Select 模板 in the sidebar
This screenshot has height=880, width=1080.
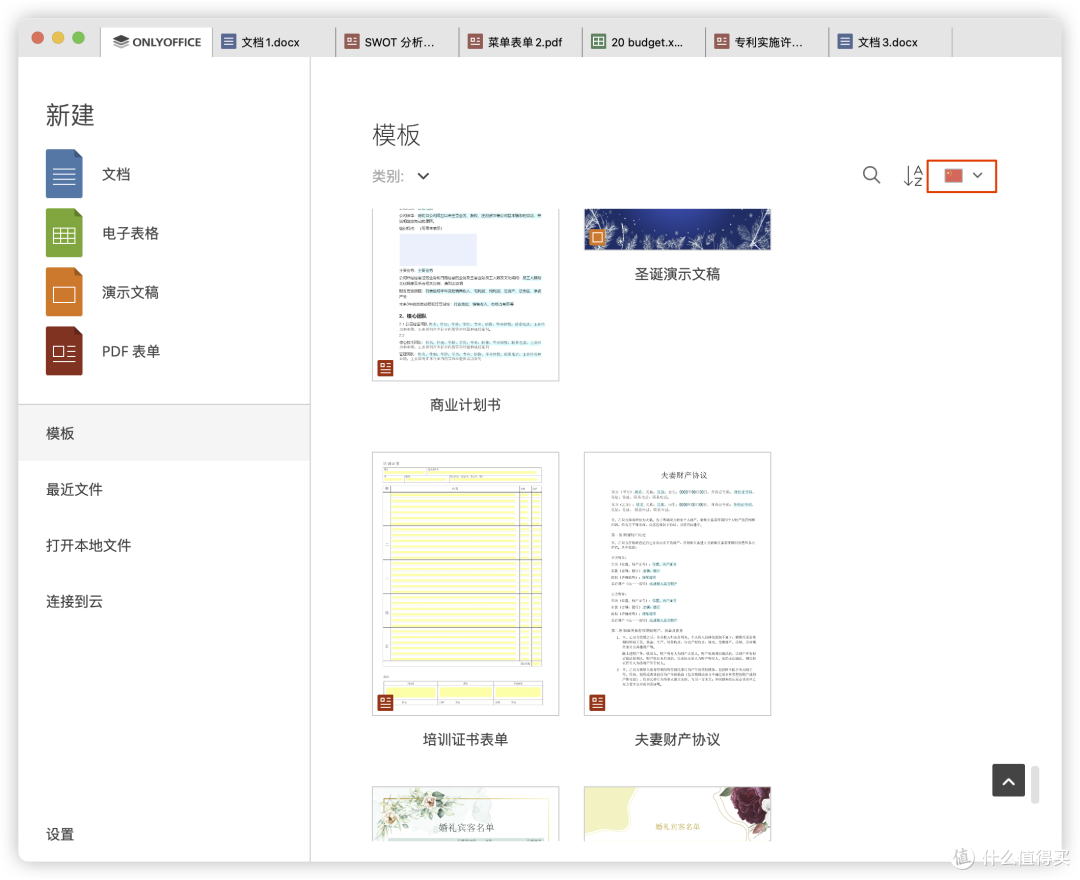pos(164,433)
